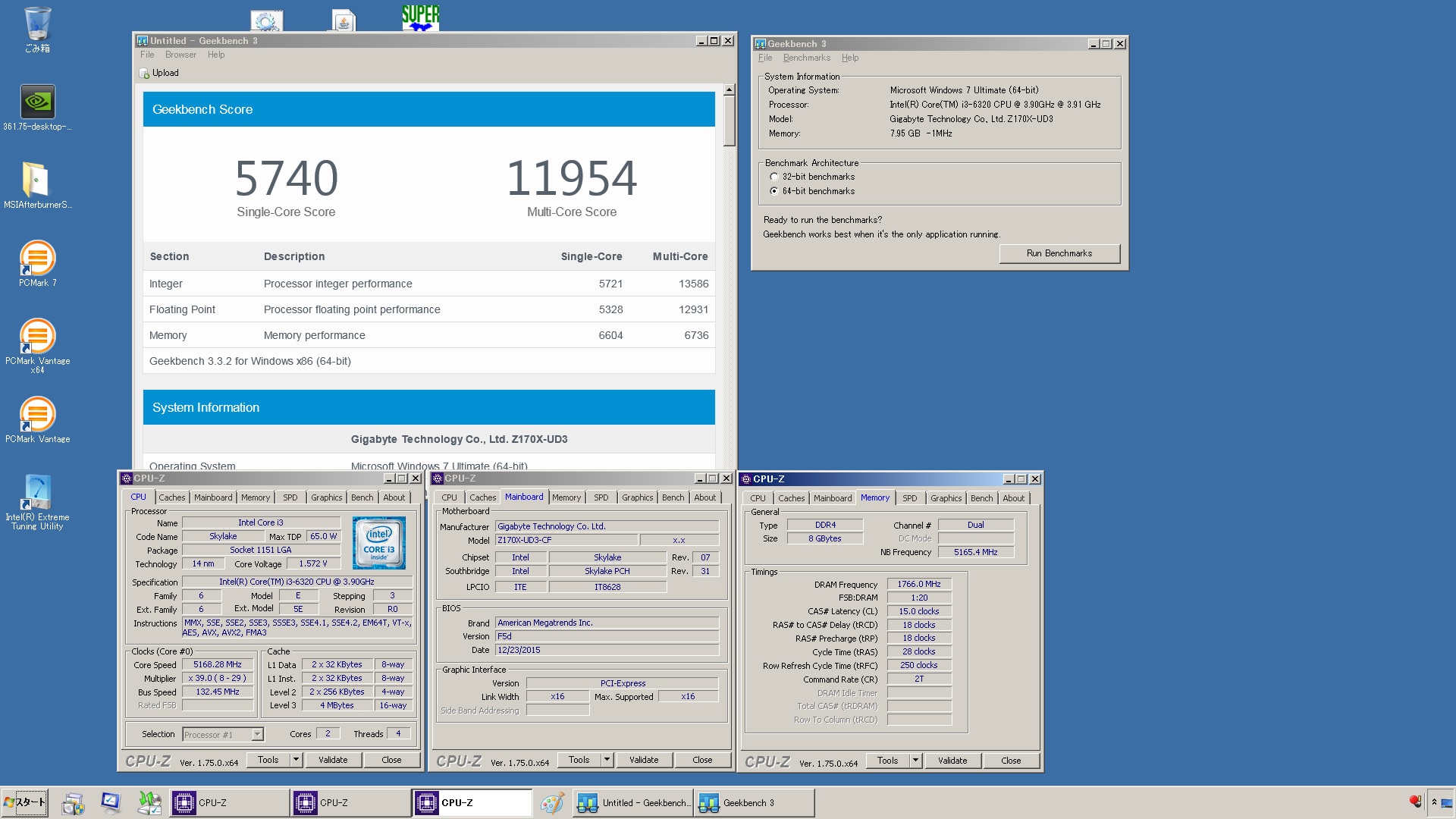Click the DRAM Frequency 1766.0 MHz value

919,584
